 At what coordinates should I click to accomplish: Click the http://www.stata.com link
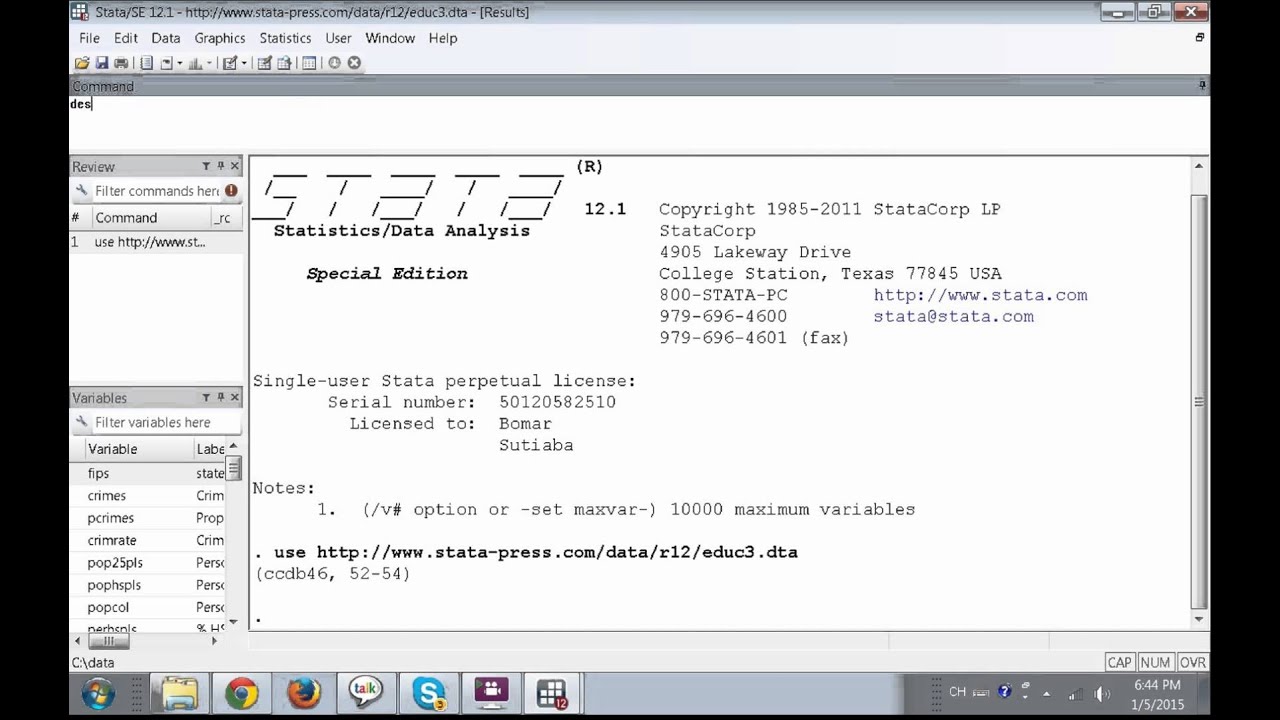pyautogui.click(x=980, y=295)
